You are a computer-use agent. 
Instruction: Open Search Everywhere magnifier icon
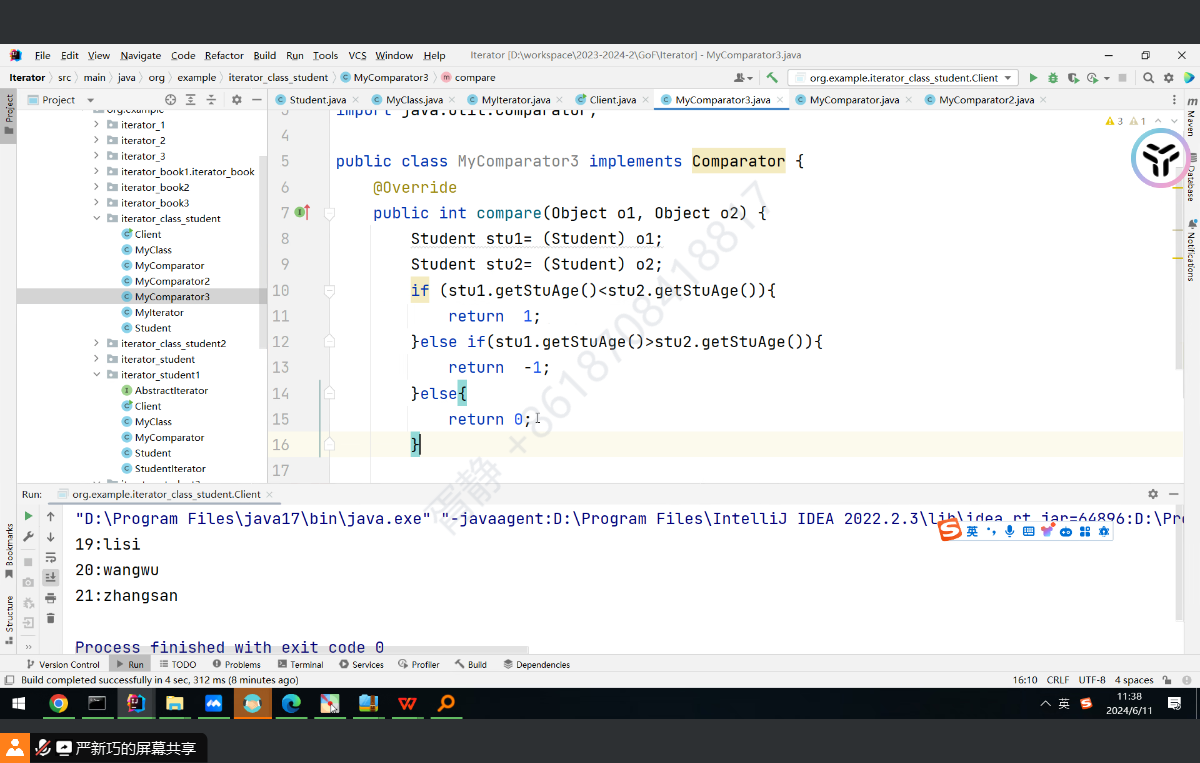(1149, 77)
